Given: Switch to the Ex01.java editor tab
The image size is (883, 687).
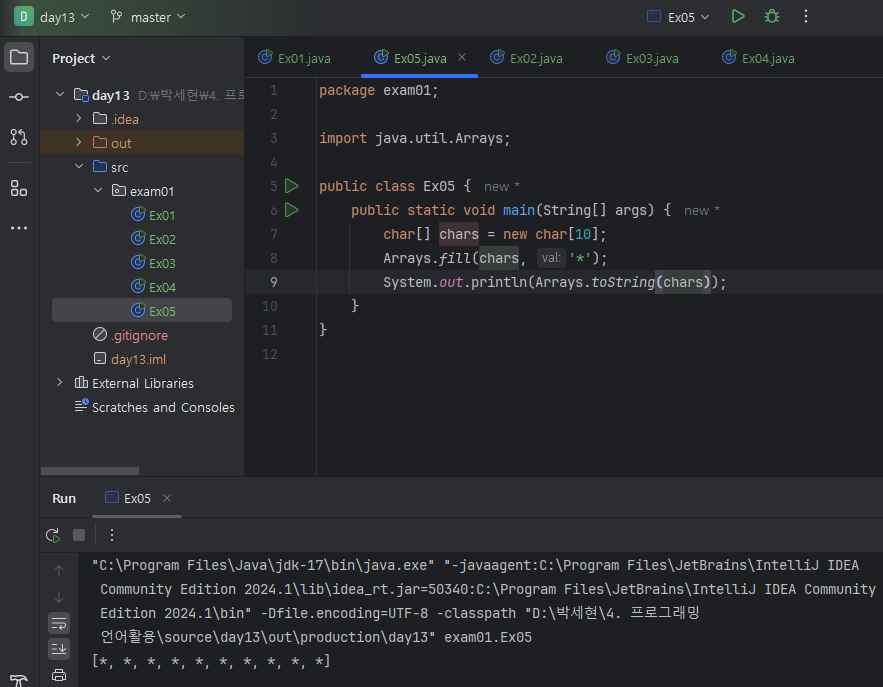Looking at the screenshot, I should click(303, 58).
